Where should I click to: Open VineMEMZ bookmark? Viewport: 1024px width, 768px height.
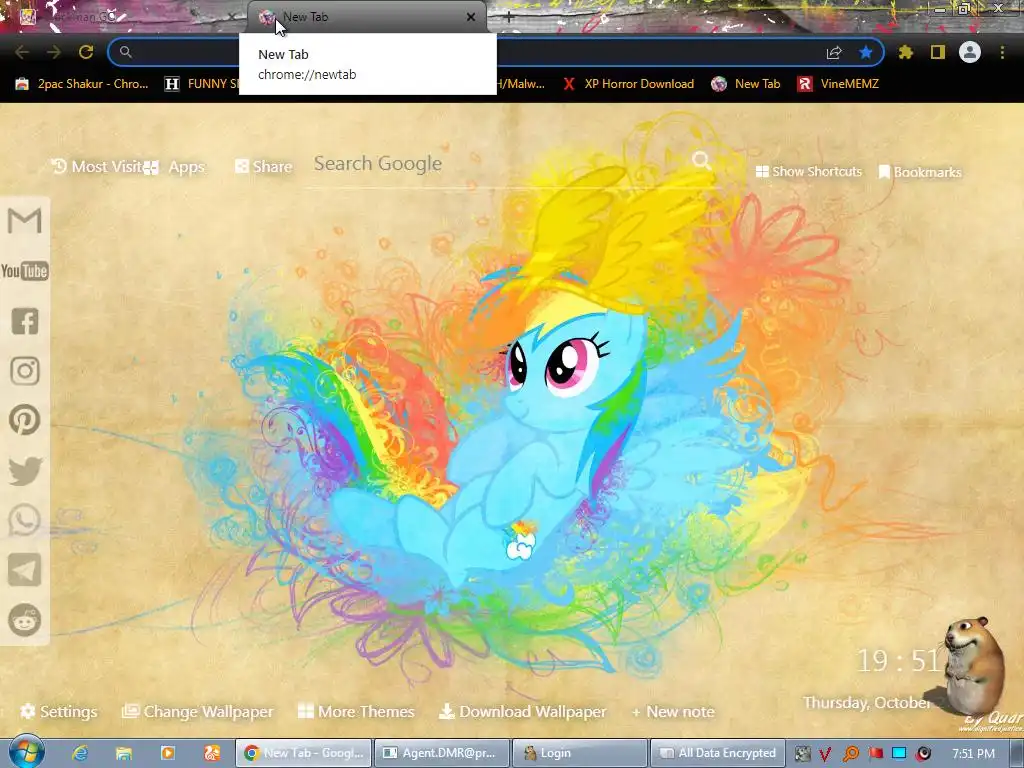click(x=838, y=84)
